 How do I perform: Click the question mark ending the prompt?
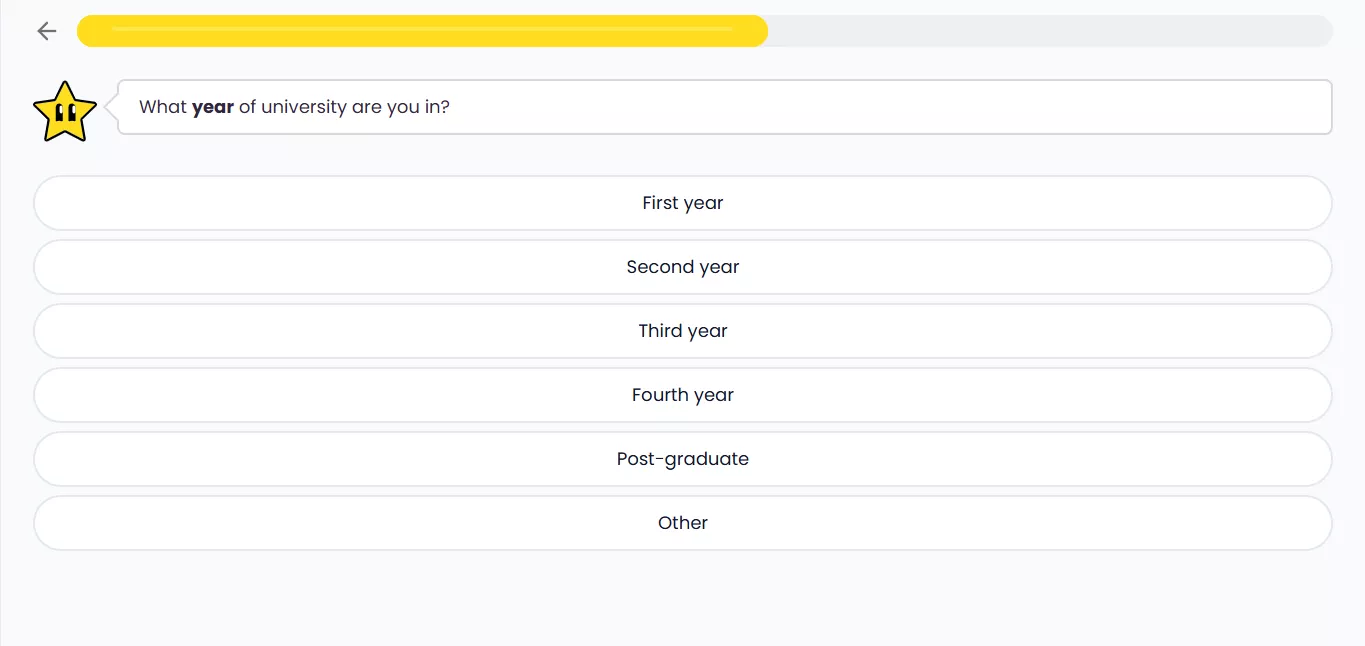[445, 107]
